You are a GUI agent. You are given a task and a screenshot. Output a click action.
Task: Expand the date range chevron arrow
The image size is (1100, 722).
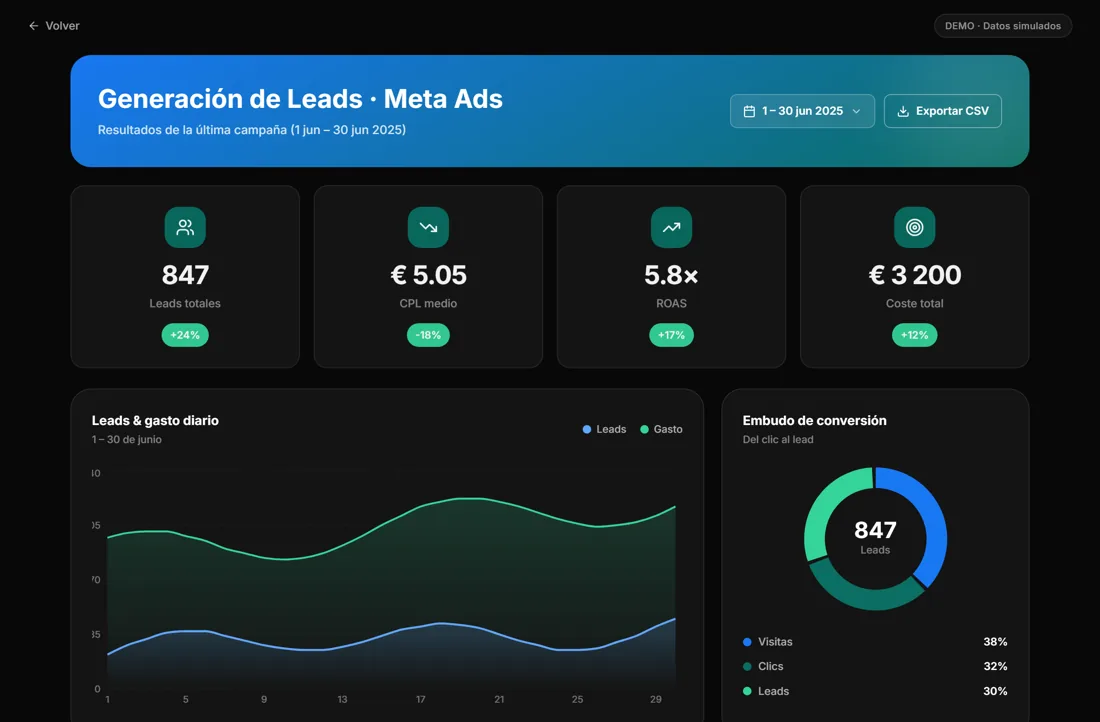pos(856,111)
